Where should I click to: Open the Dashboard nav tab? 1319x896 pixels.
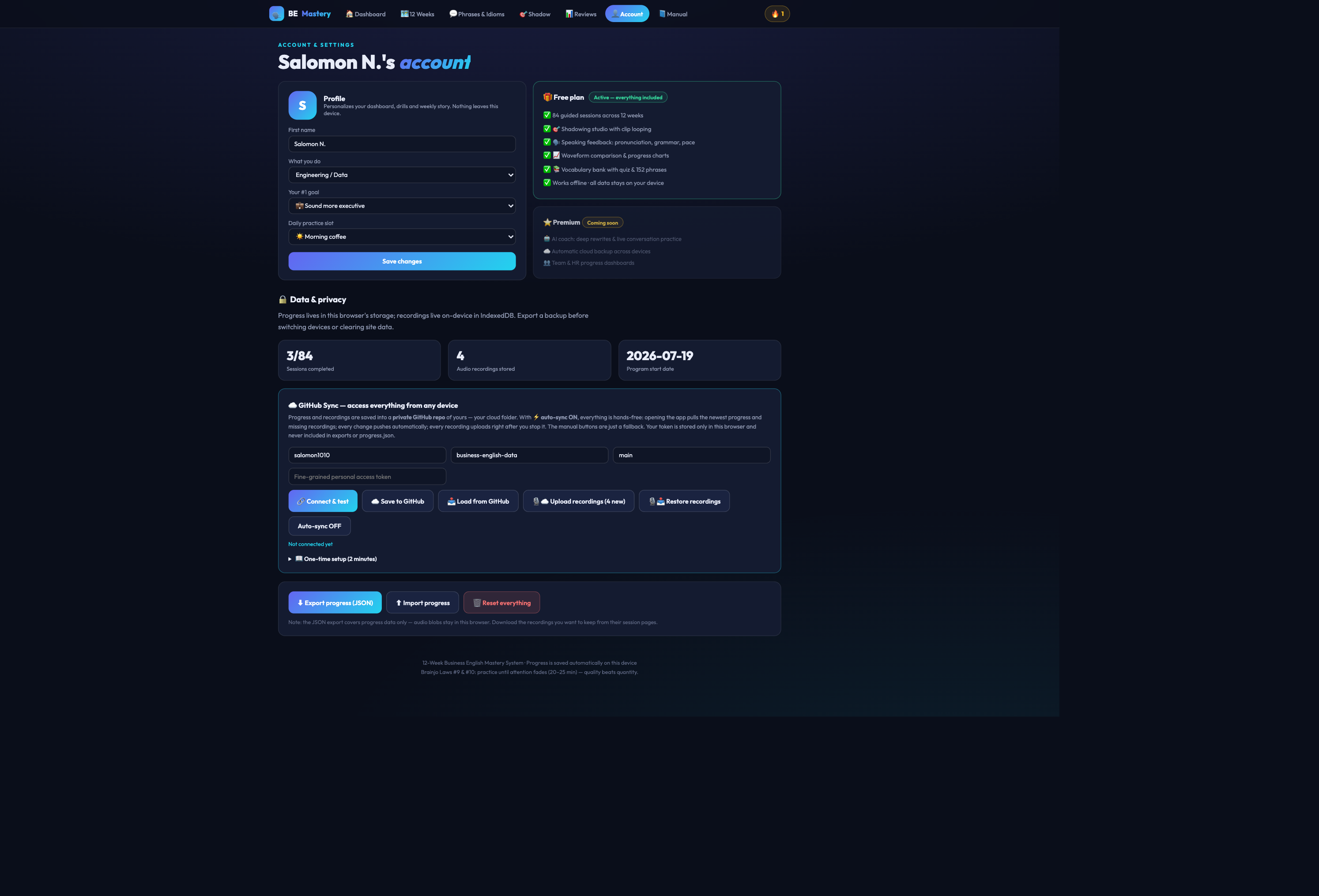(366, 14)
